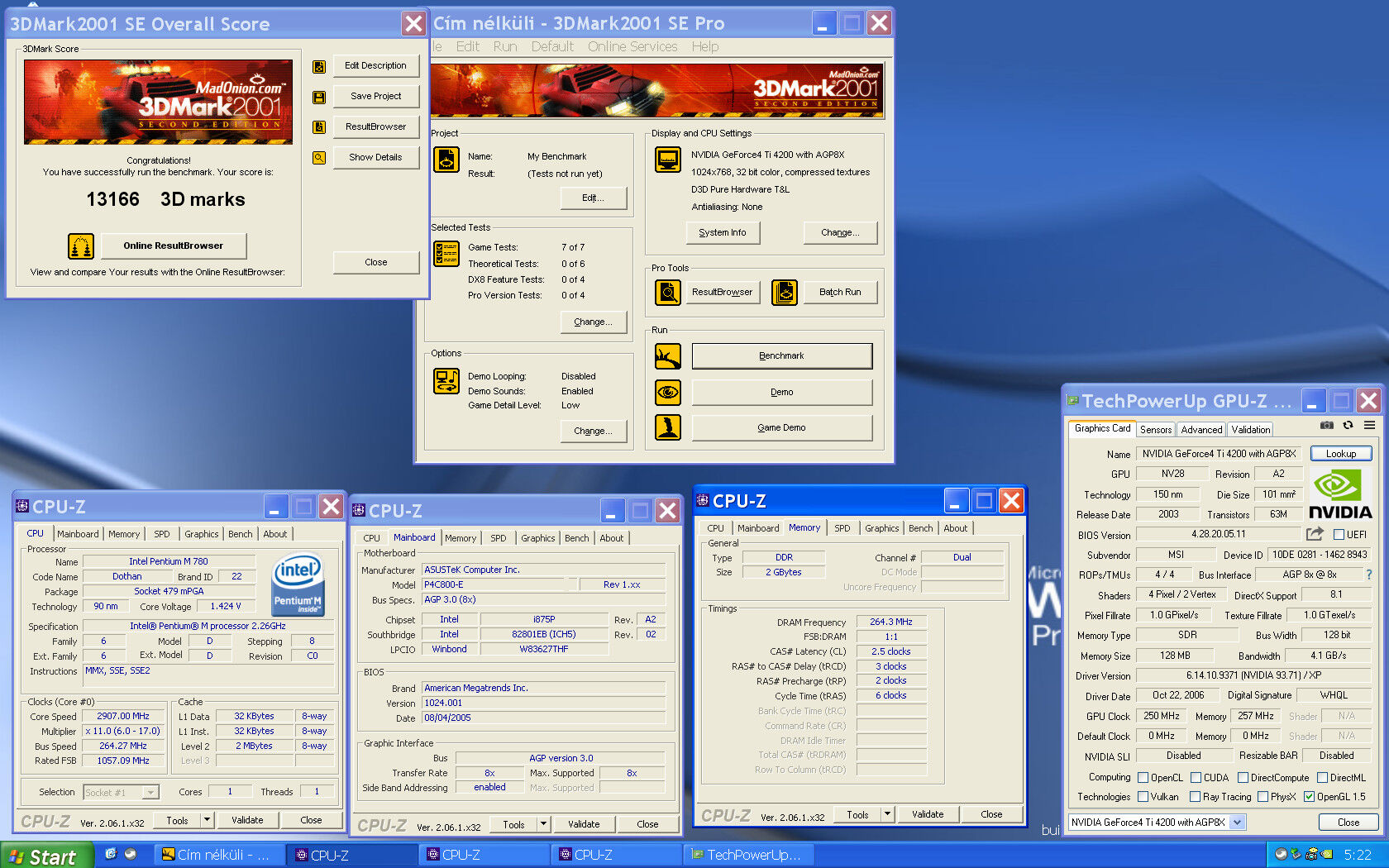Click the DRAM Frequency 264.3 MHz value
1389x868 pixels.
[891, 622]
